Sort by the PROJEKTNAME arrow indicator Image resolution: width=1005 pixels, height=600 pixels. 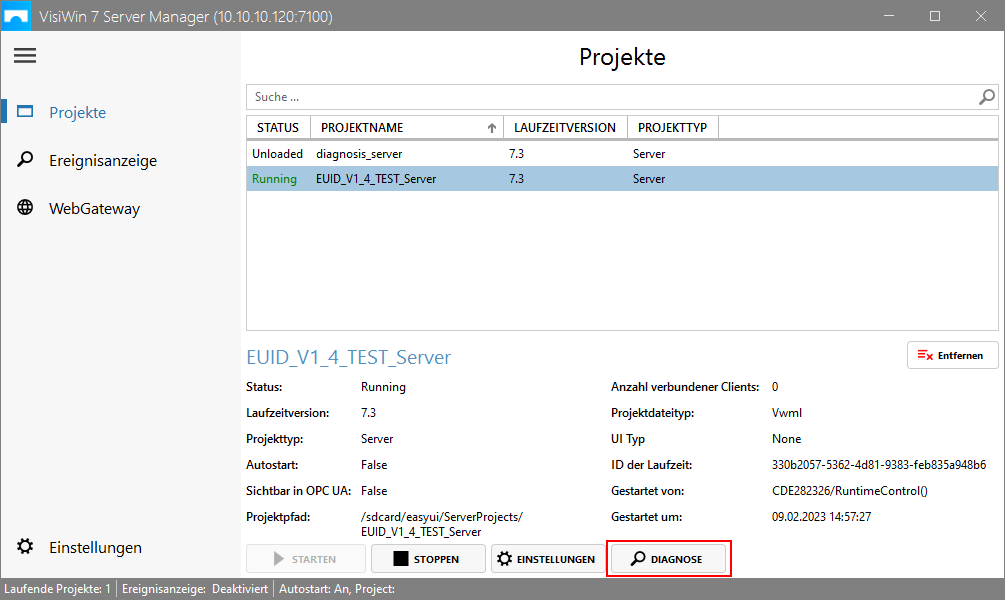click(491, 128)
